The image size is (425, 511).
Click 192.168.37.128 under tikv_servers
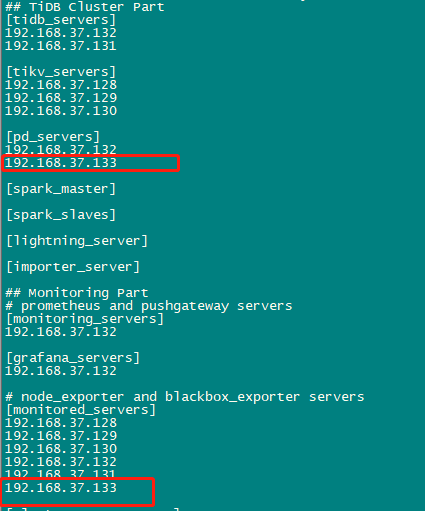click(x=61, y=85)
